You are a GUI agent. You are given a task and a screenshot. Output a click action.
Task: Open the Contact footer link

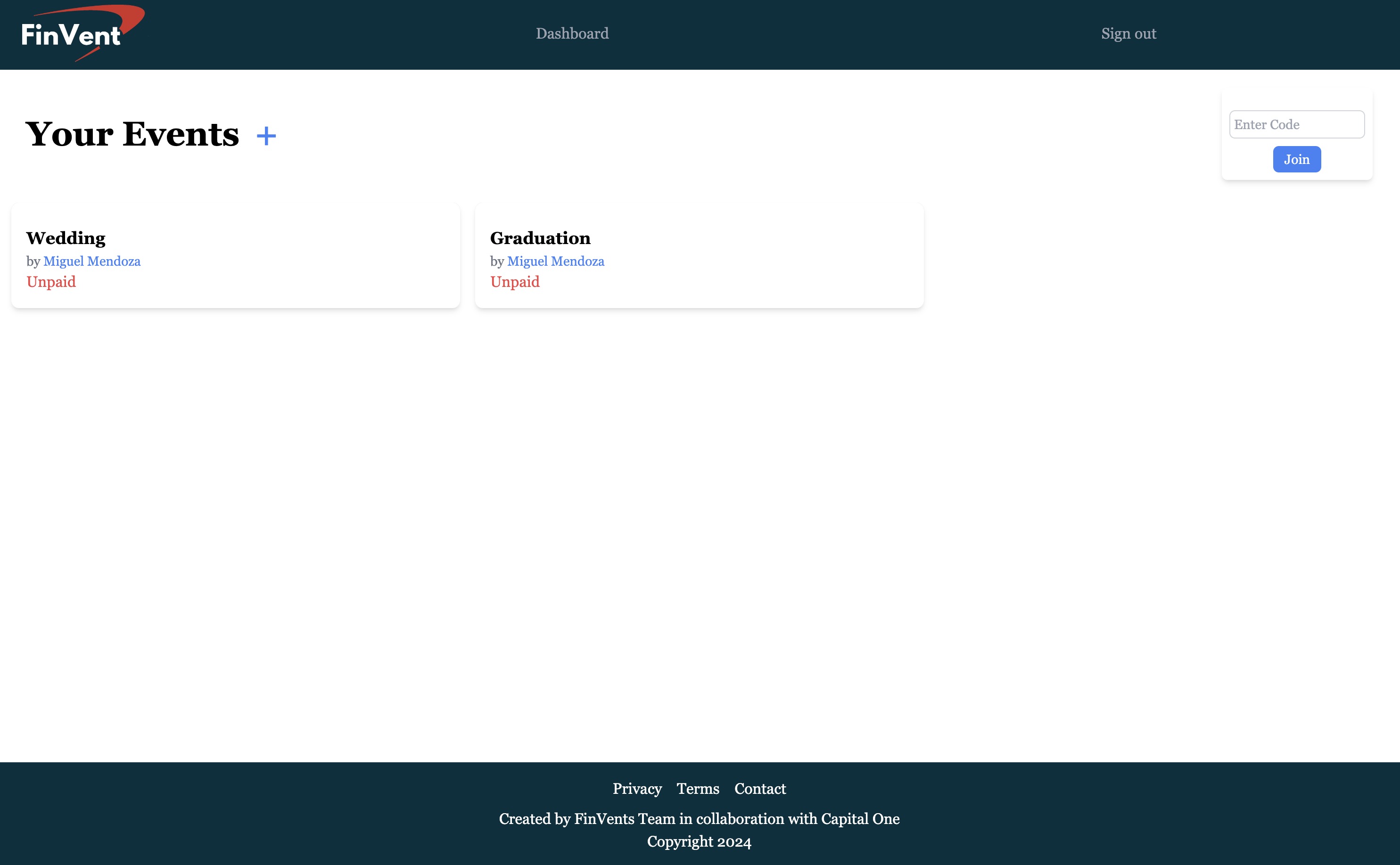coord(759,789)
